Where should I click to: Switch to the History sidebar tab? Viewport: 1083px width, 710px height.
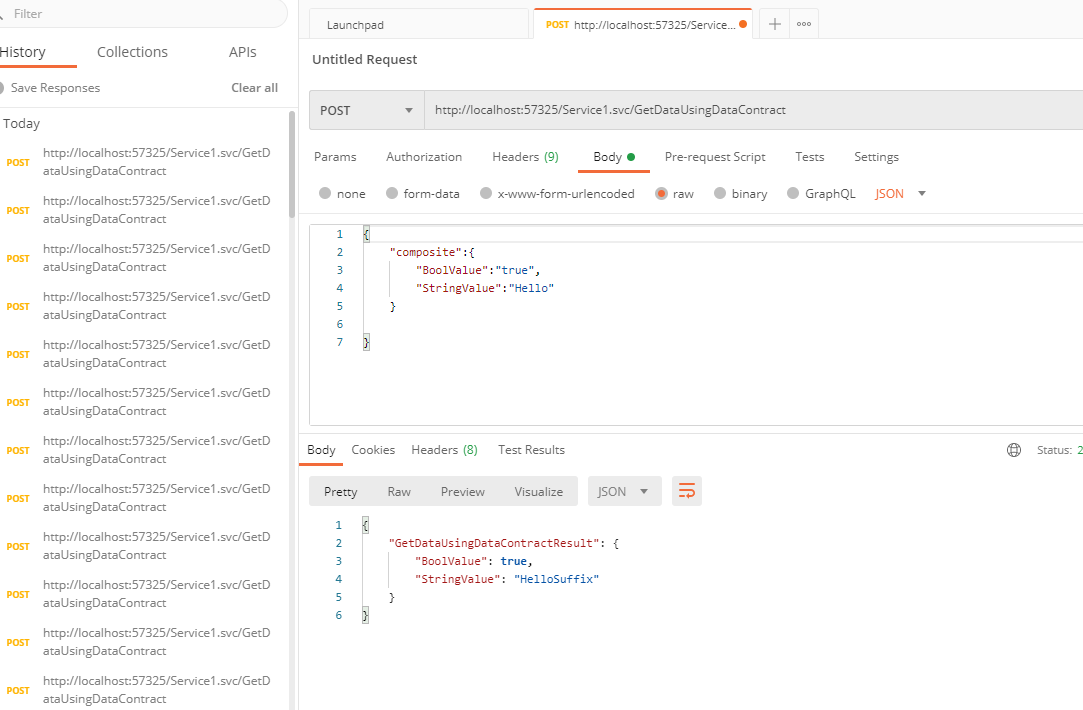coord(23,52)
